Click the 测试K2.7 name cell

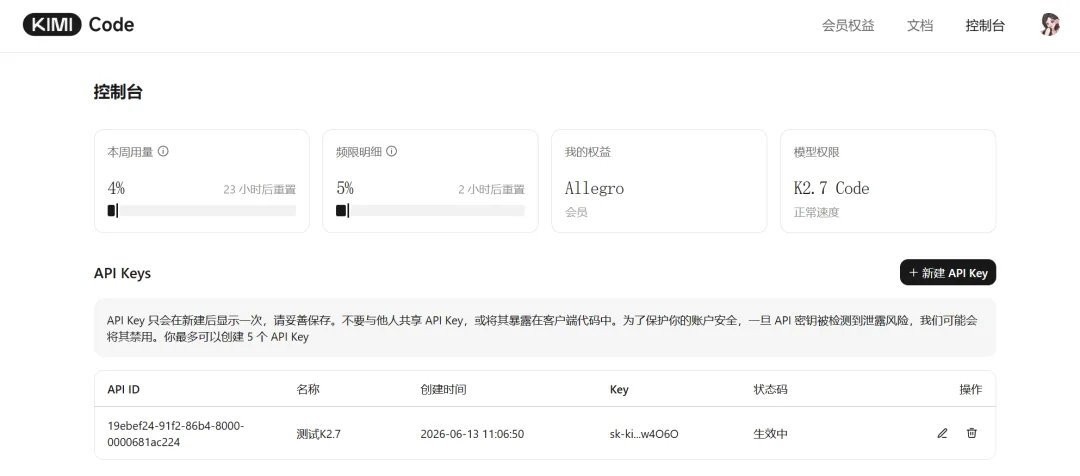point(318,434)
